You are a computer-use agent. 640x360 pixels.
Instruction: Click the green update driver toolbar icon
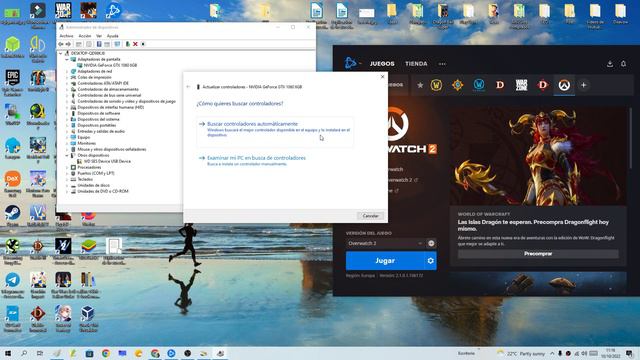pos(128,44)
